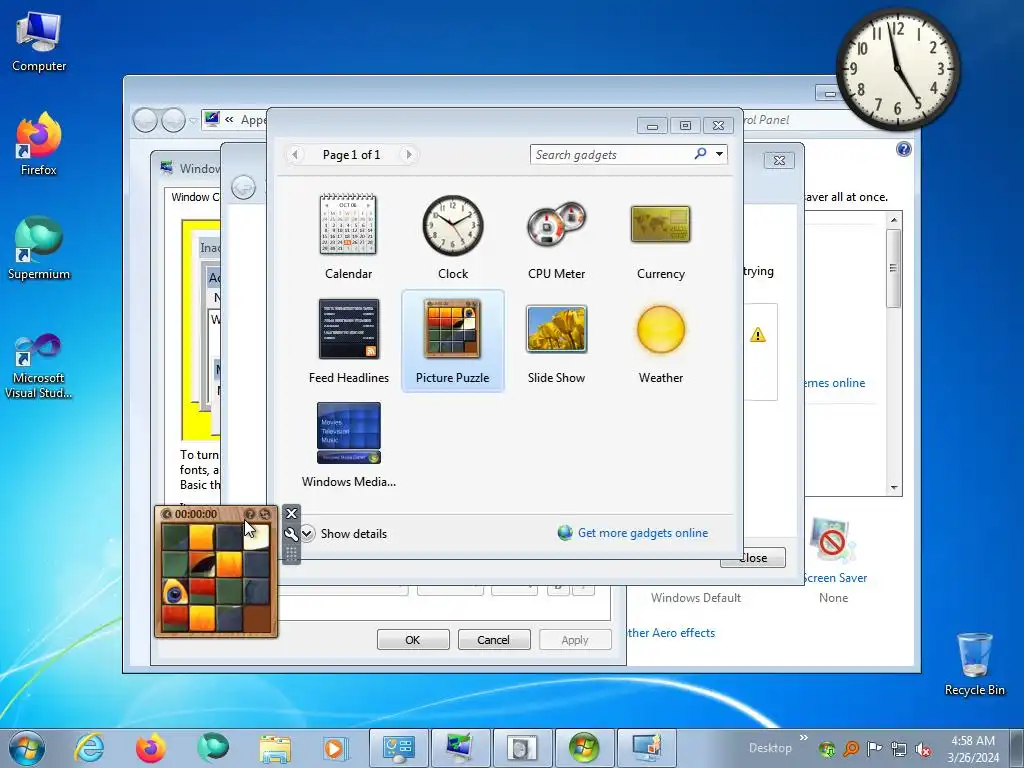Screen dimensions: 1024x768
Task: Expand Show details in gadget gallery
Action: click(x=307, y=534)
